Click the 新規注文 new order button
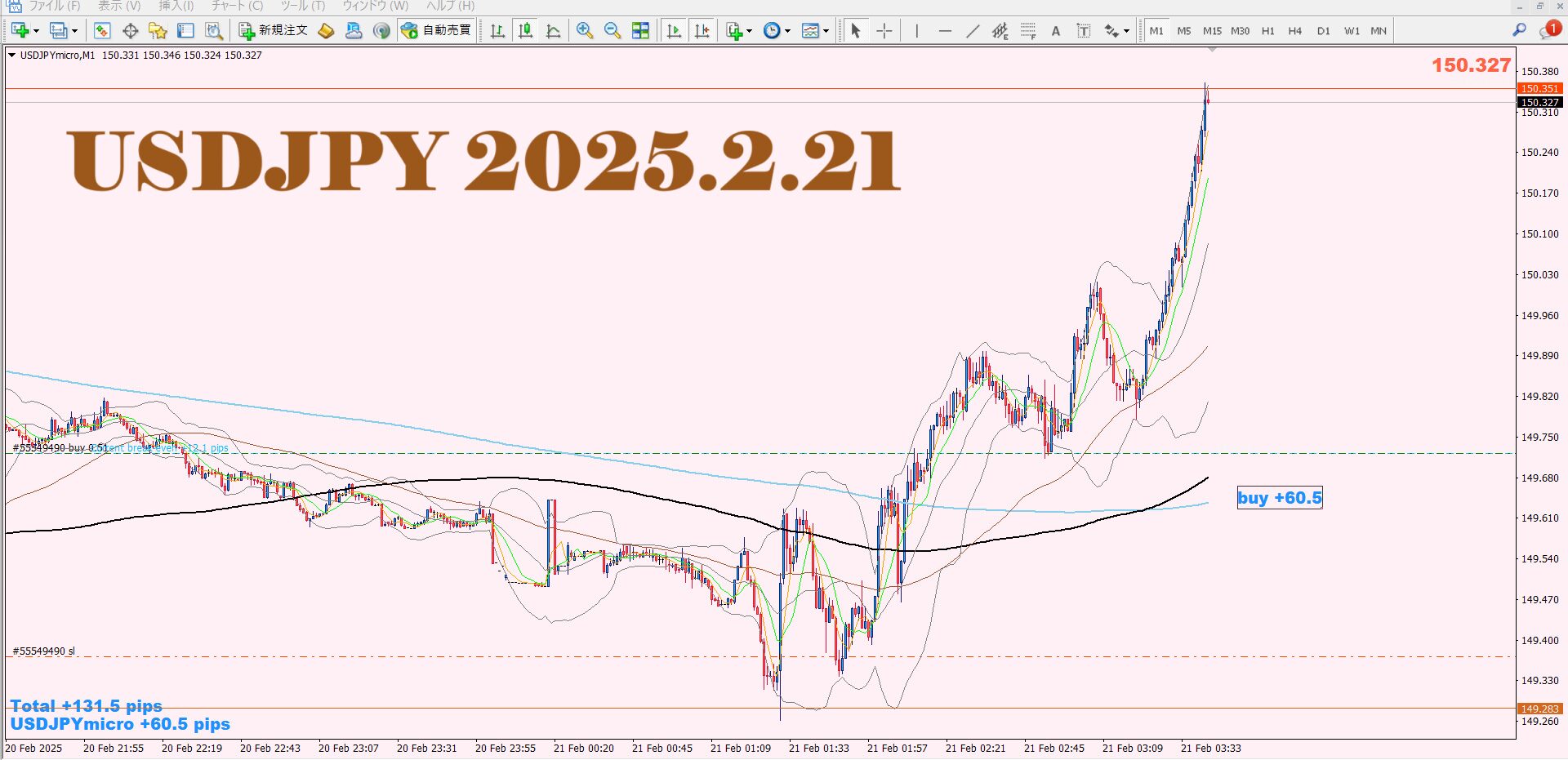 click(x=274, y=31)
